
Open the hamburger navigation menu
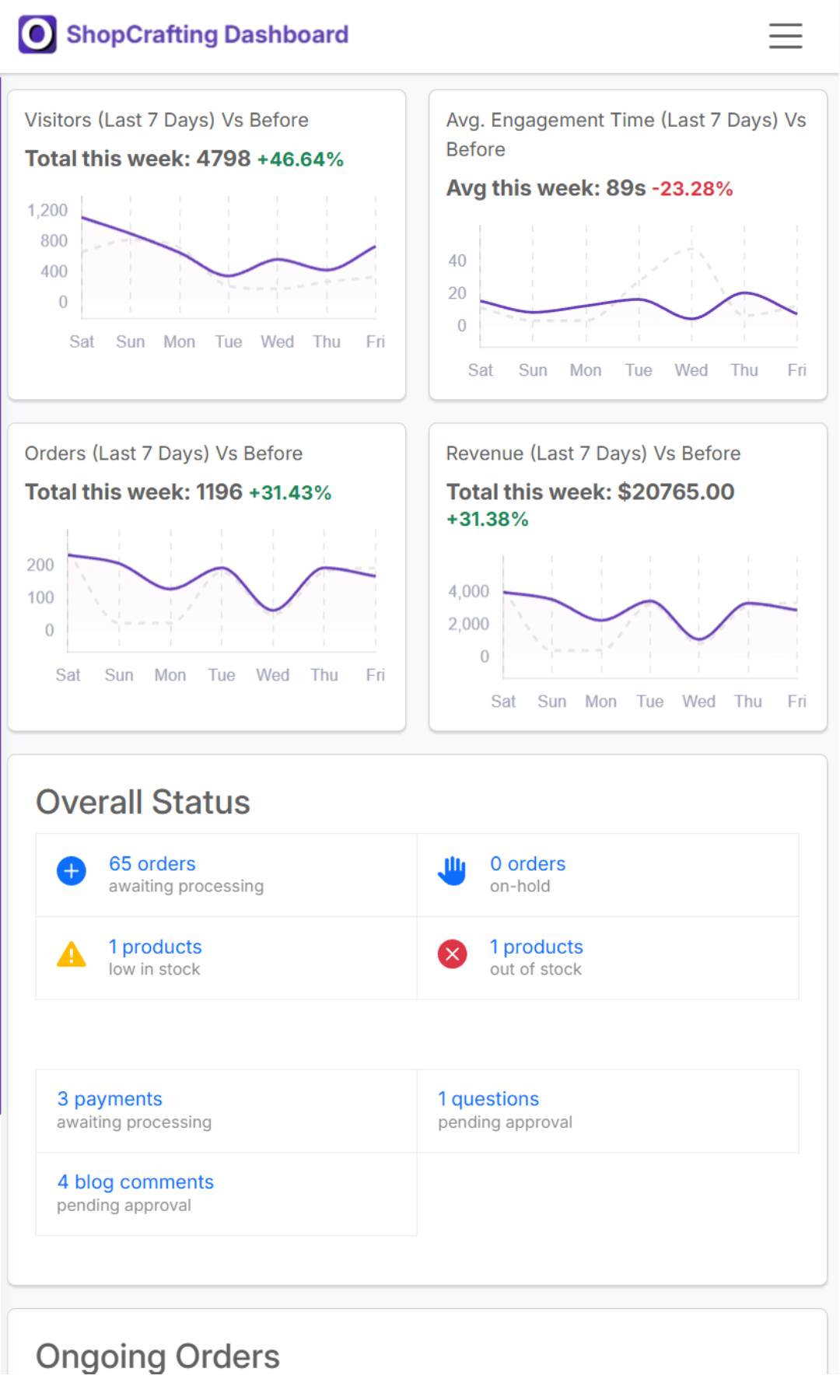click(x=785, y=36)
